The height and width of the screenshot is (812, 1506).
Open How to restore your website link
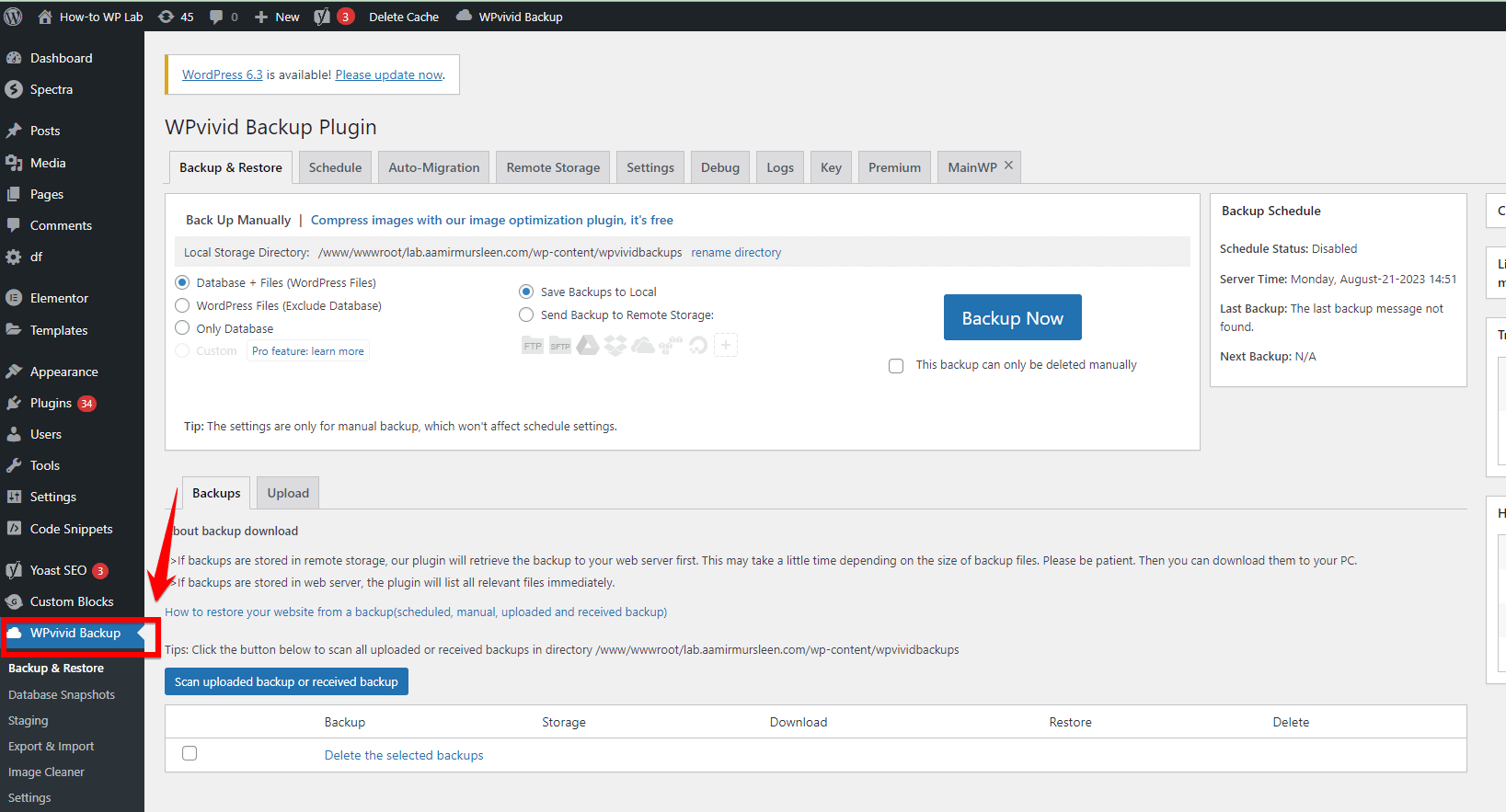416,612
